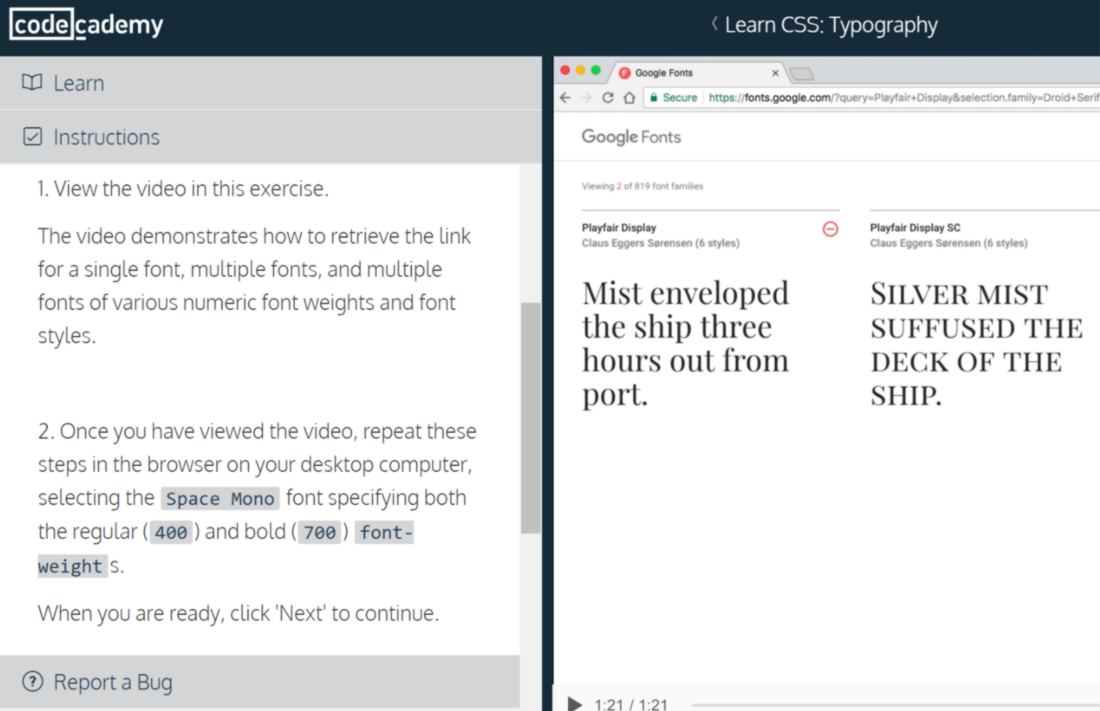Click the browser back arrow
Screen dimensions: 1100x711
tap(565, 98)
